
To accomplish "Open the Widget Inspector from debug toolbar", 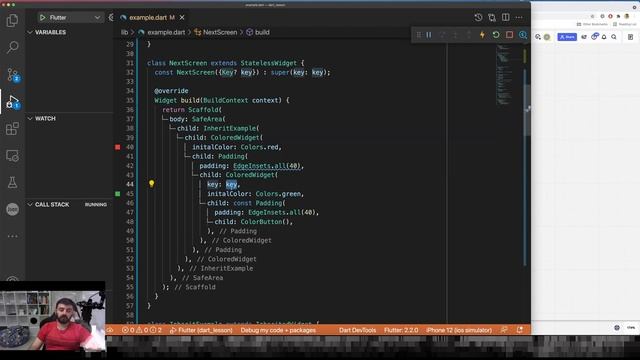I will 522,35.
